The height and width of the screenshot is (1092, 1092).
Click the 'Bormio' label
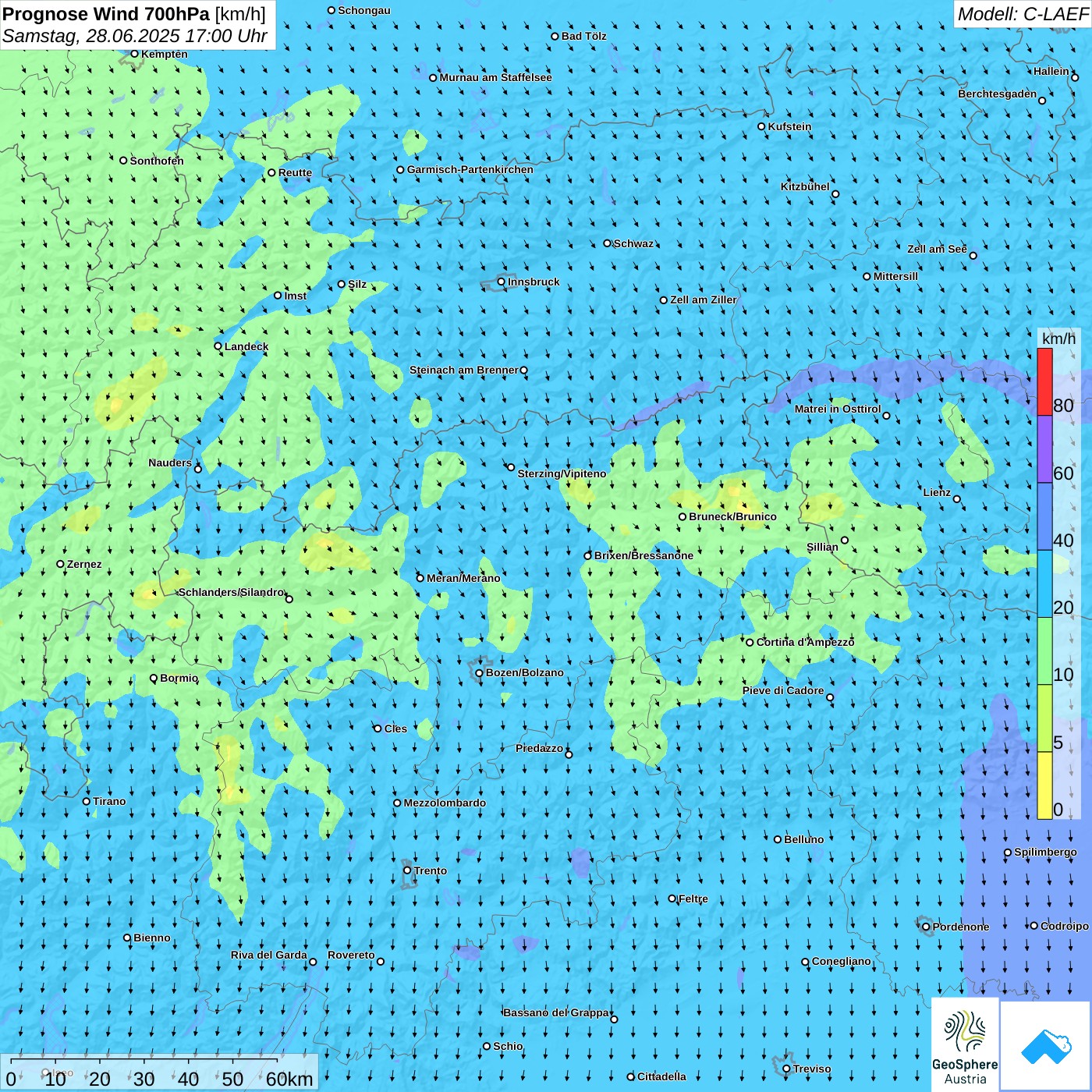pos(179,678)
